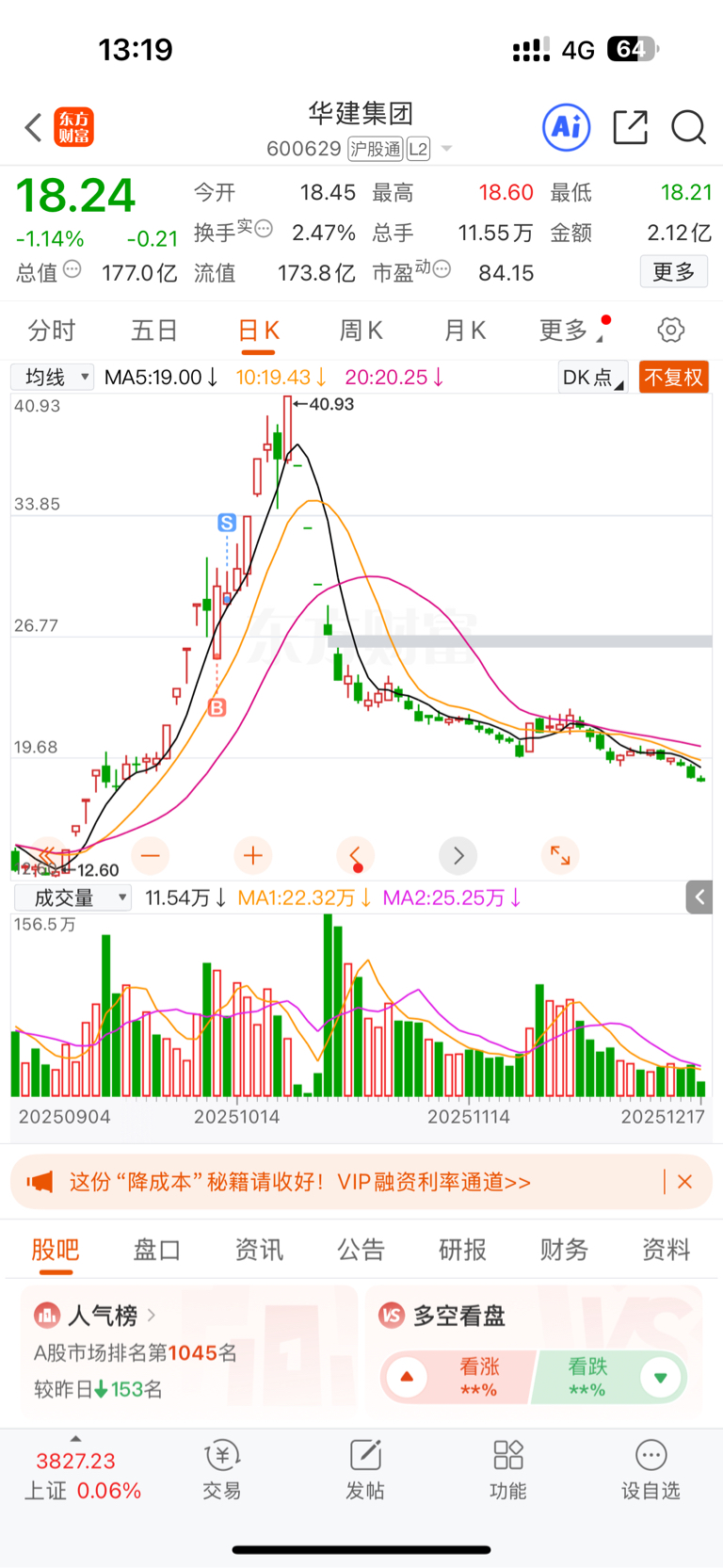
Task: Open the 股吧 tab
Action: pos(56,1250)
